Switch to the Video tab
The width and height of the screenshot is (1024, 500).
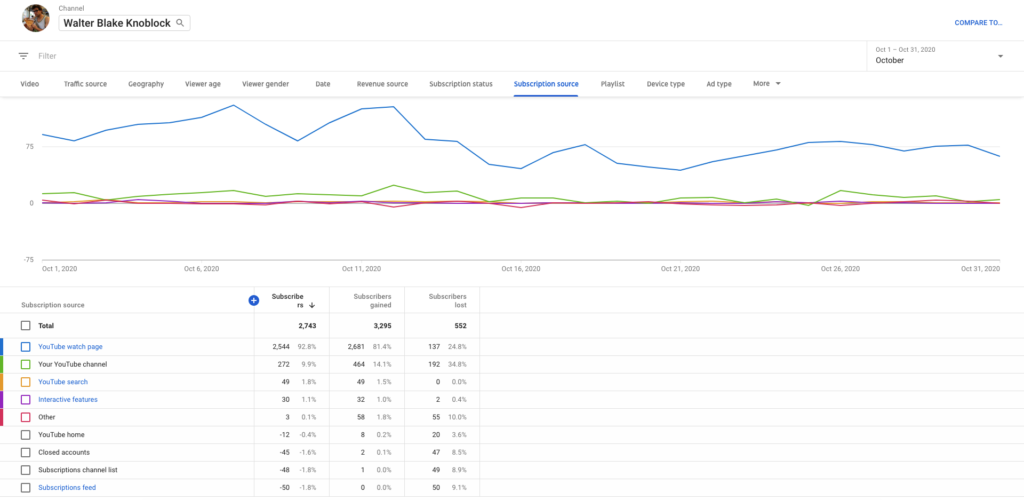(29, 84)
